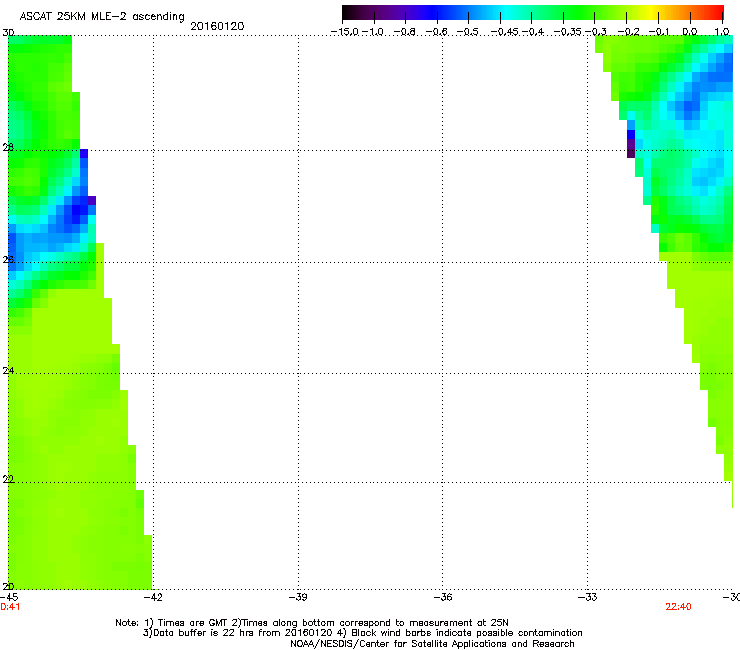Click the -0.35 colorbar label
This screenshot has width=740, height=650.
point(567,32)
